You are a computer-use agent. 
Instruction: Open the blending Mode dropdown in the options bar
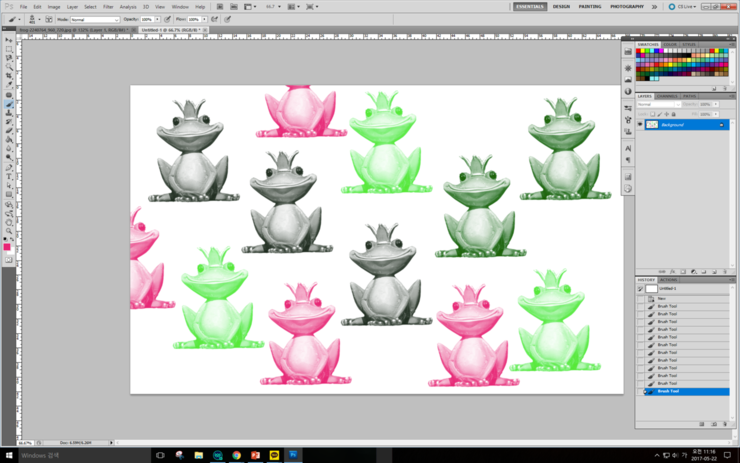click(x=95, y=19)
